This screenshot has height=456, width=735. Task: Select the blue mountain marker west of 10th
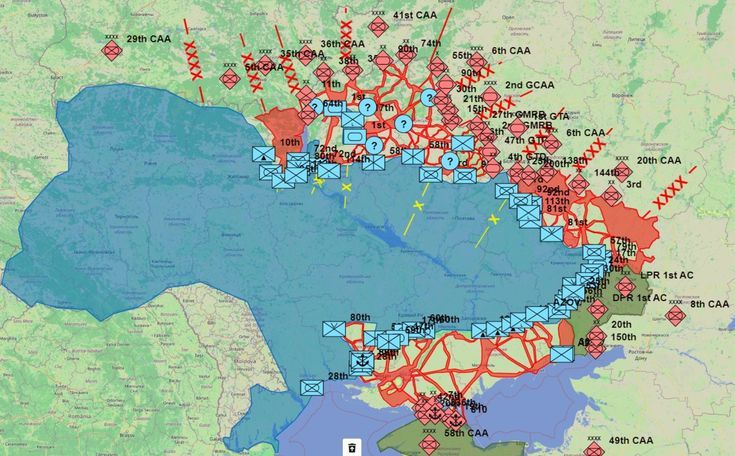pyautogui.click(x=263, y=154)
